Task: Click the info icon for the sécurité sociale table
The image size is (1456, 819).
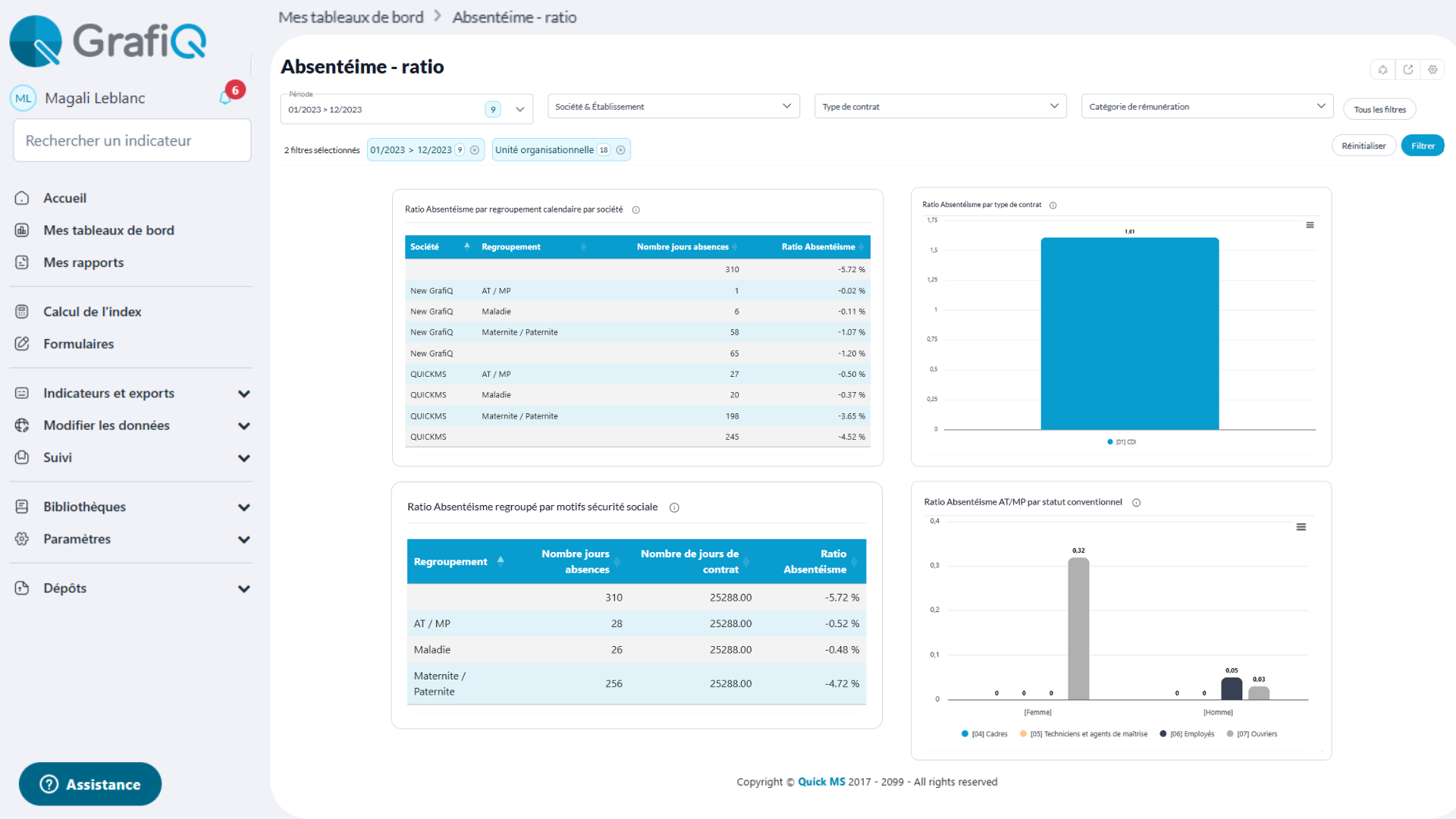Action: tap(674, 508)
